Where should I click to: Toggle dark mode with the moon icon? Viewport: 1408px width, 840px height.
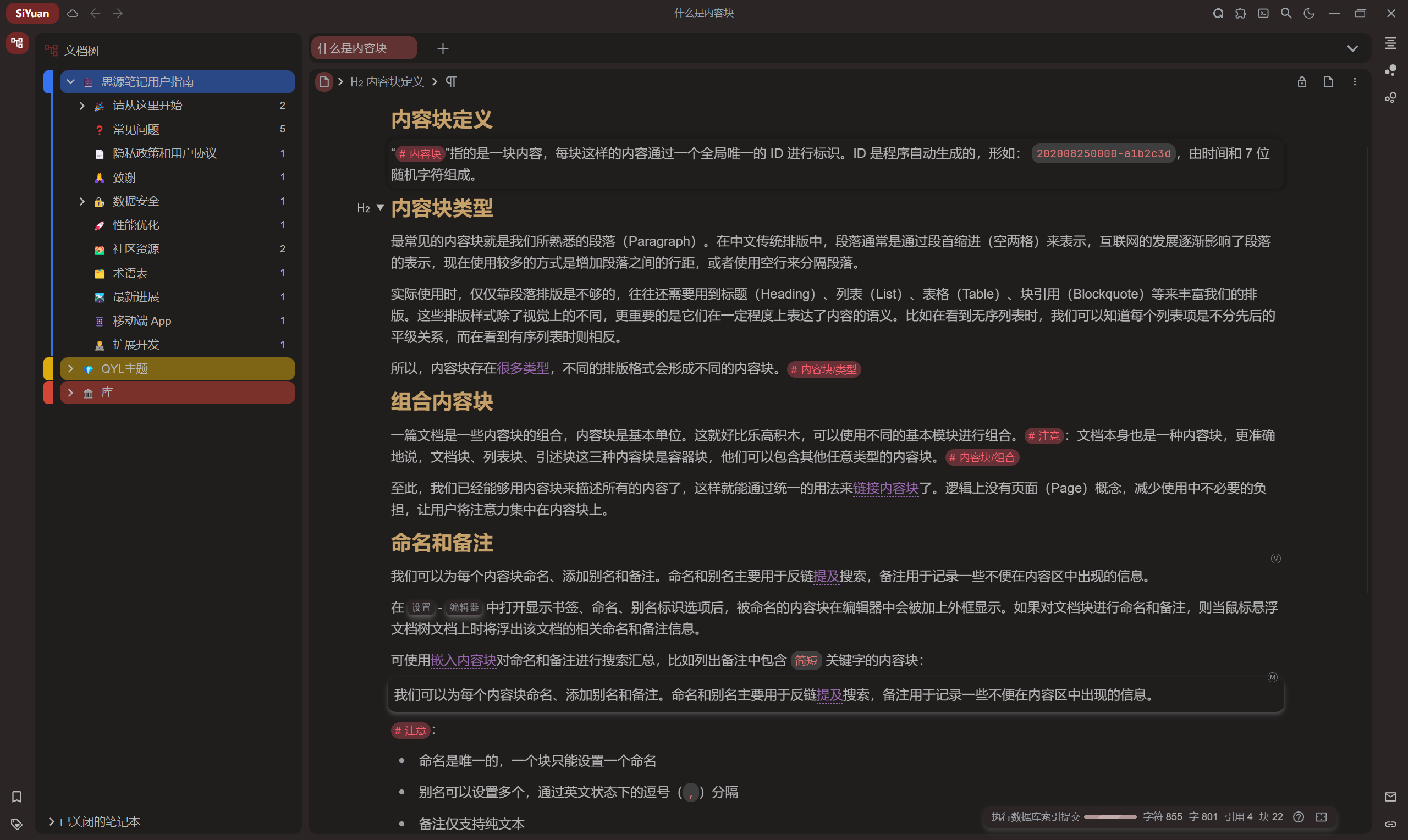pos(1309,13)
